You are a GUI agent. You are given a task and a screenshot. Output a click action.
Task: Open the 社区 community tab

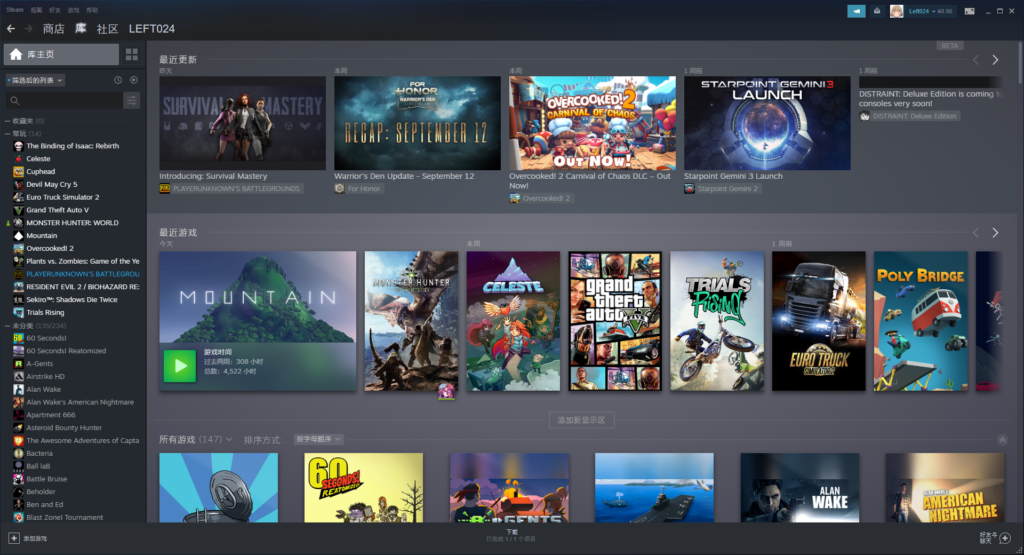(x=107, y=29)
